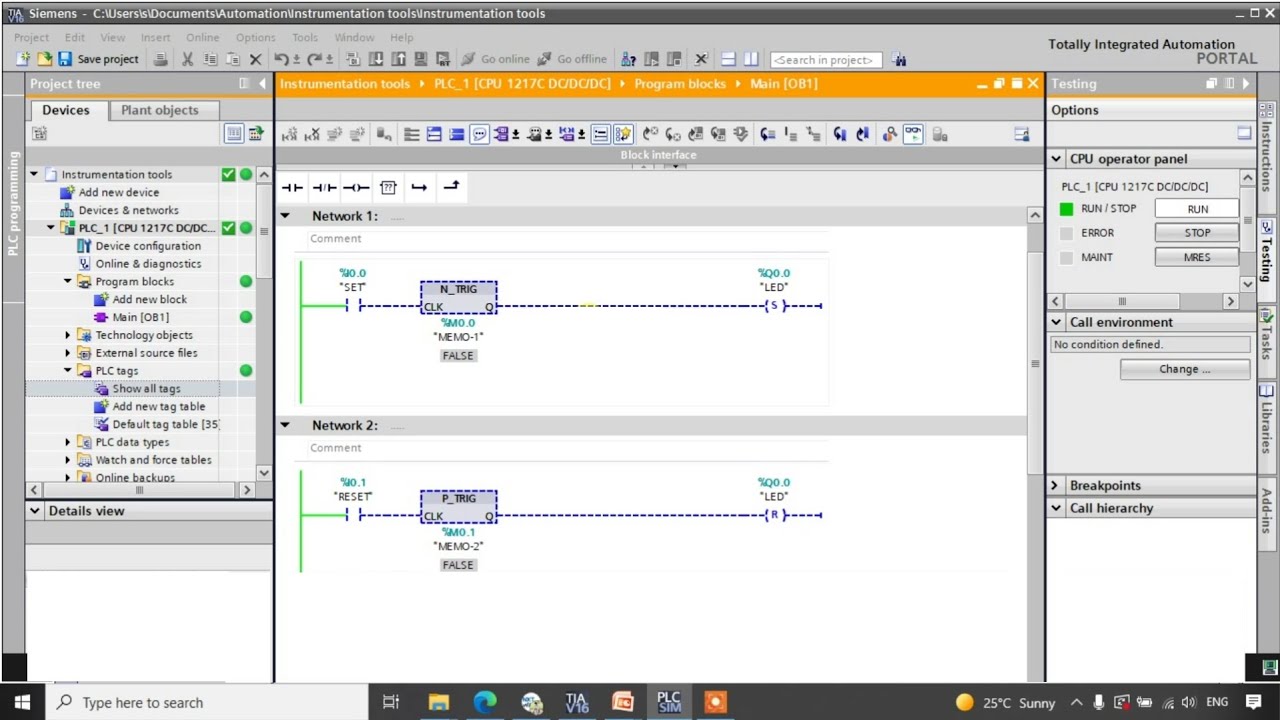This screenshot has width=1280, height=720.
Task: Click the Change... button
Action: (x=1185, y=369)
